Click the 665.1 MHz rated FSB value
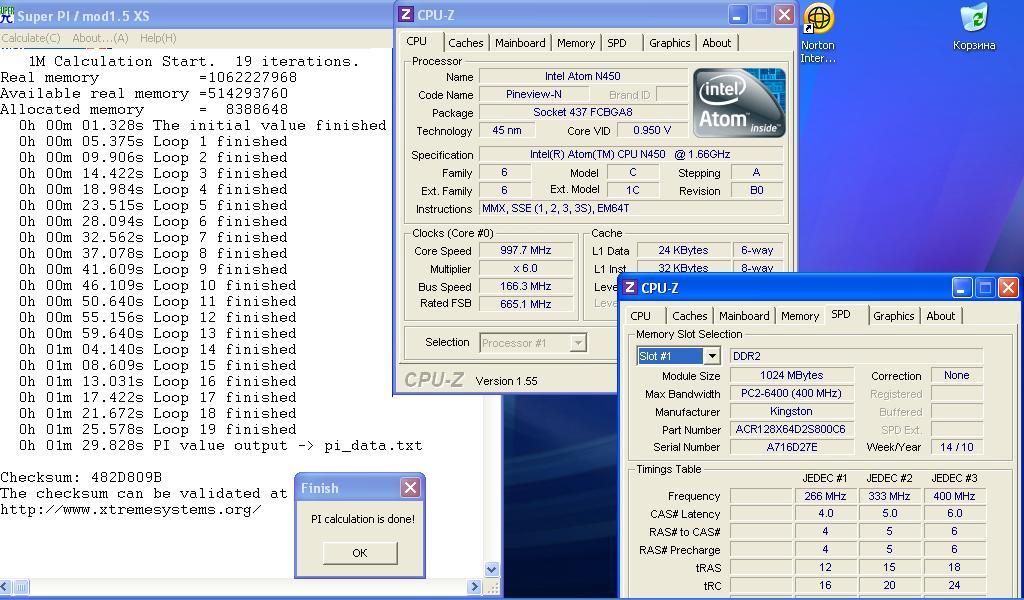 coord(526,304)
